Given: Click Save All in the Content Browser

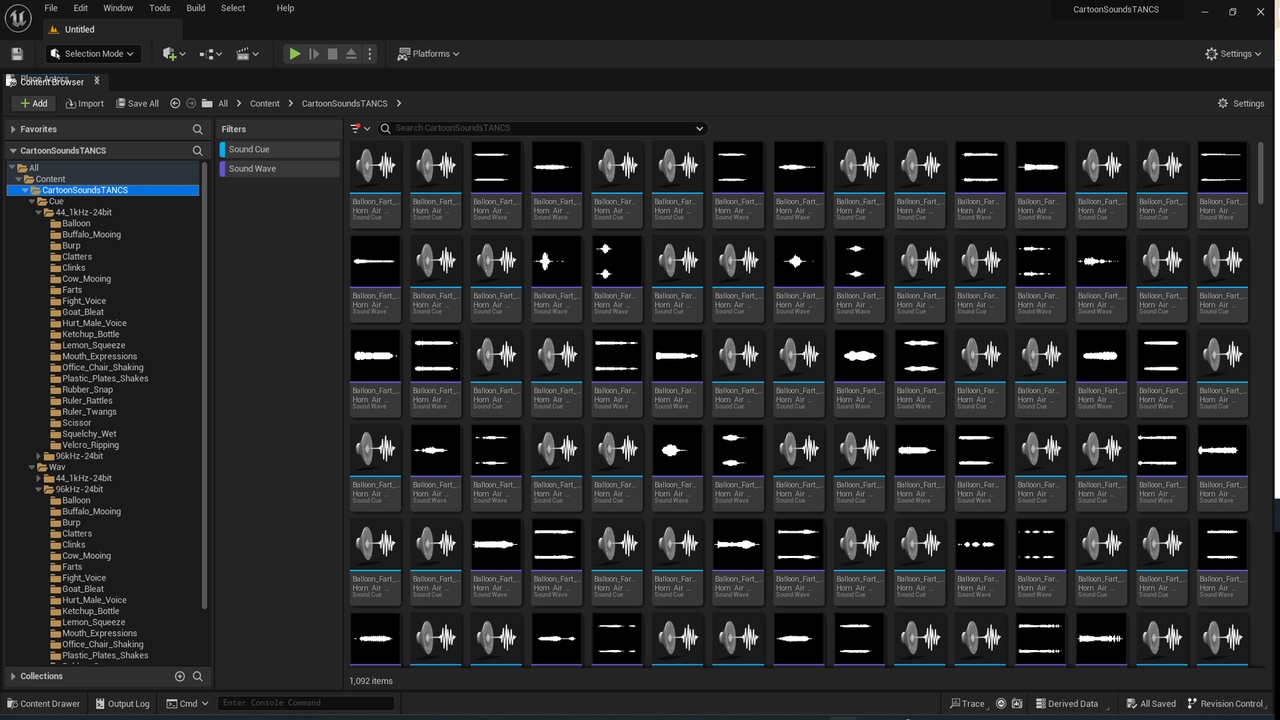Looking at the screenshot, I should click(x=137, y=103).
